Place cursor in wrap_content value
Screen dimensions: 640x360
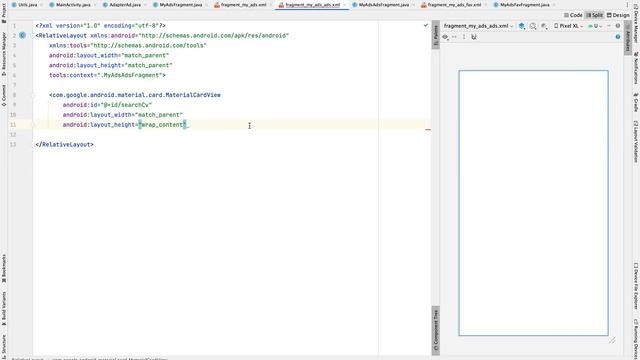click(x=162, y=125)
